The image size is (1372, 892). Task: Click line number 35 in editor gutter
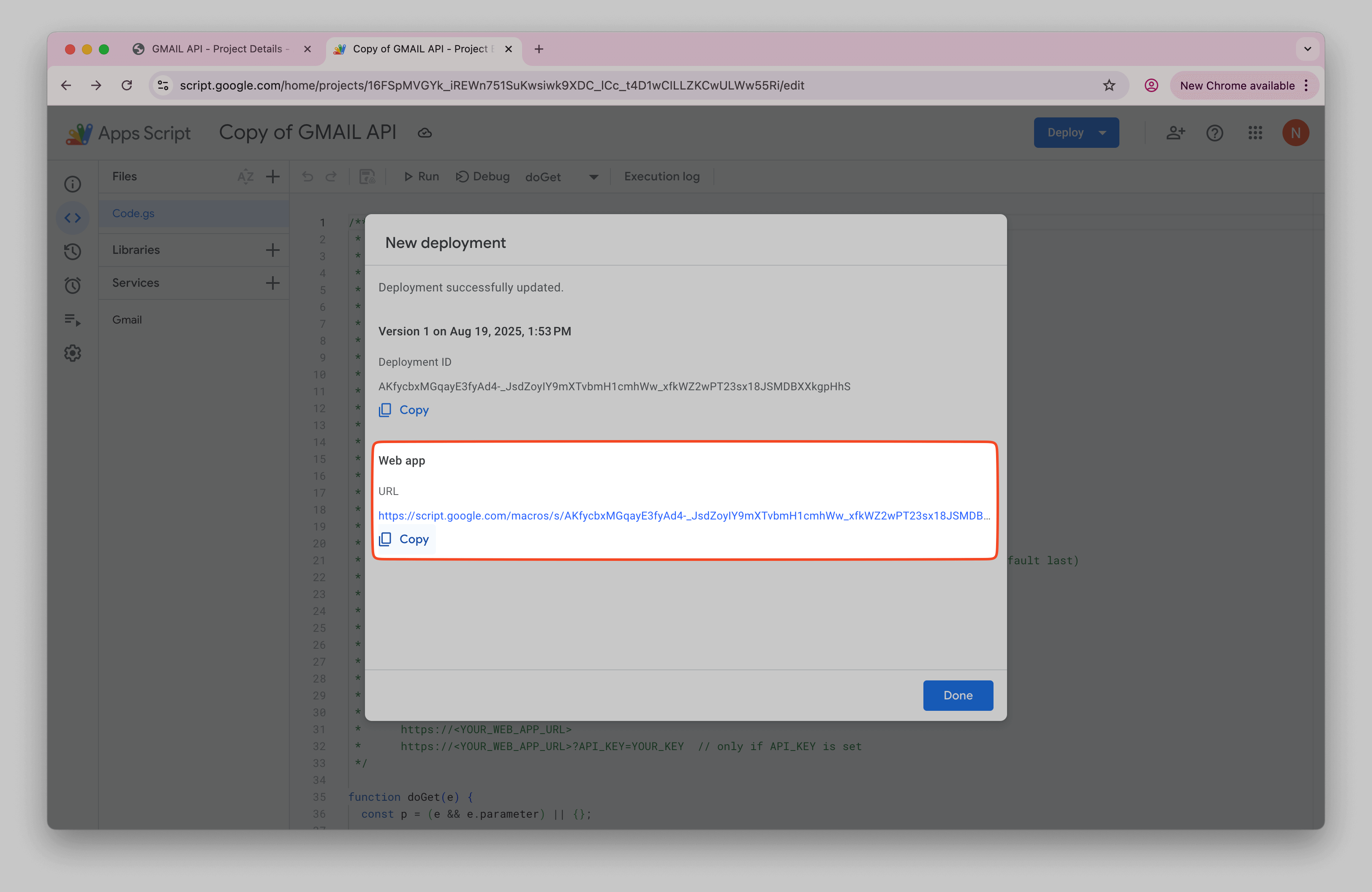(319, 797)
